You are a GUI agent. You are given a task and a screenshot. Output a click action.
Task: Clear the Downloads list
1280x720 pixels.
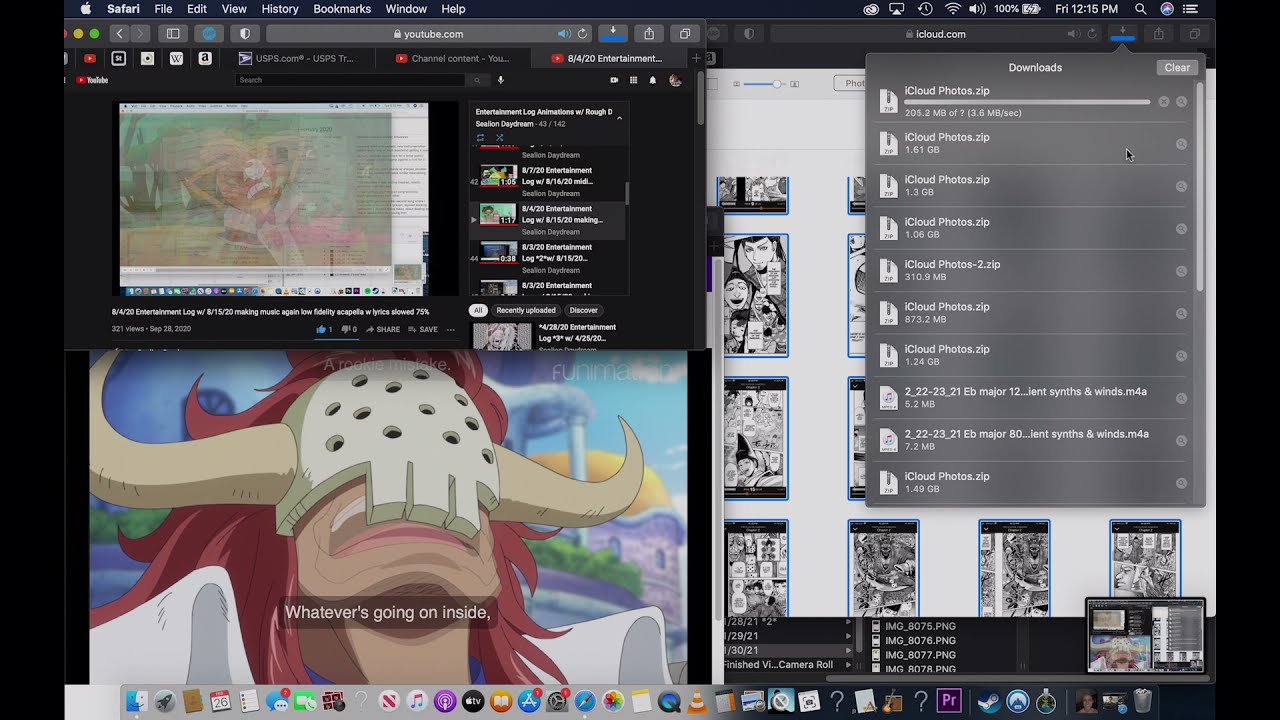point(1177,68)
